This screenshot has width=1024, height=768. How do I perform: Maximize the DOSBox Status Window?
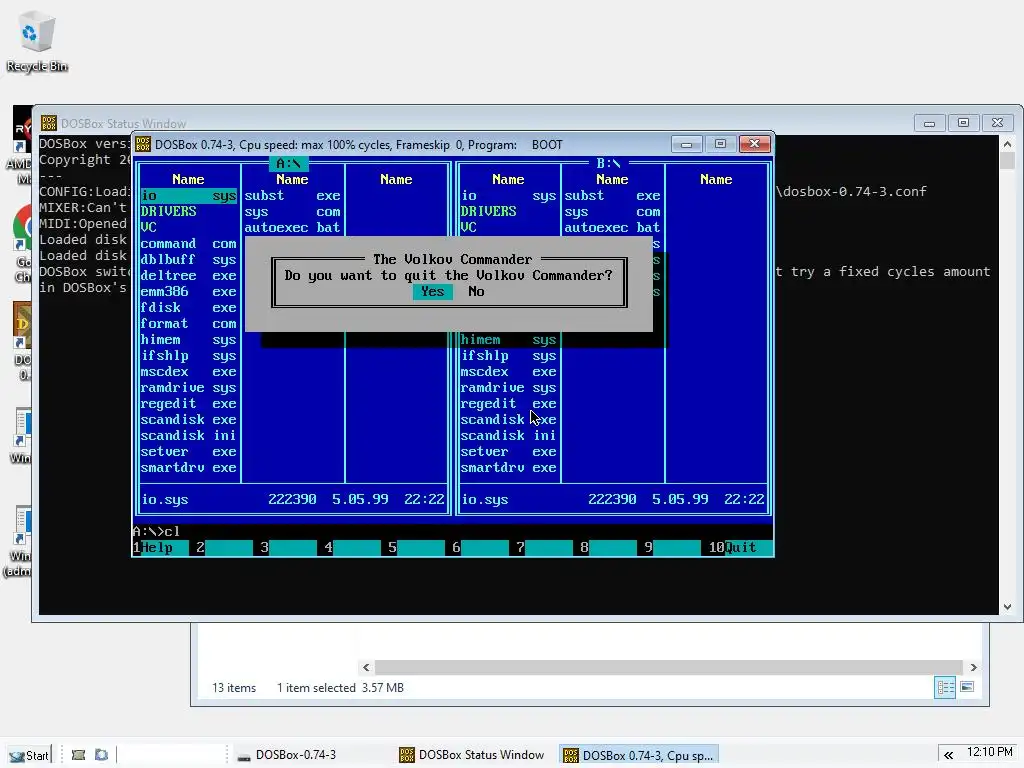(x=963, y=123)
